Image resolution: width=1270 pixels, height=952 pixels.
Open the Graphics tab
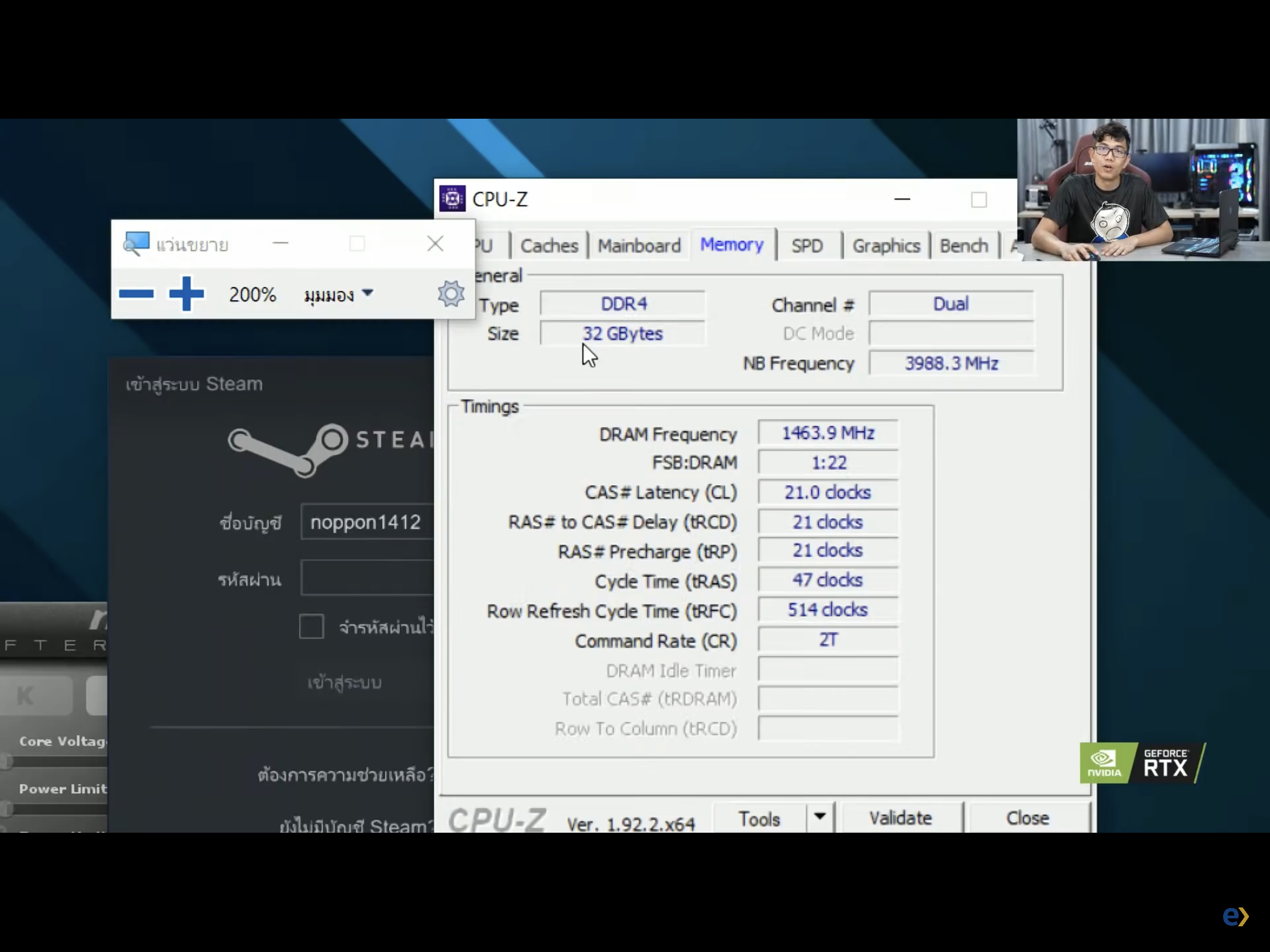[886, 245]
